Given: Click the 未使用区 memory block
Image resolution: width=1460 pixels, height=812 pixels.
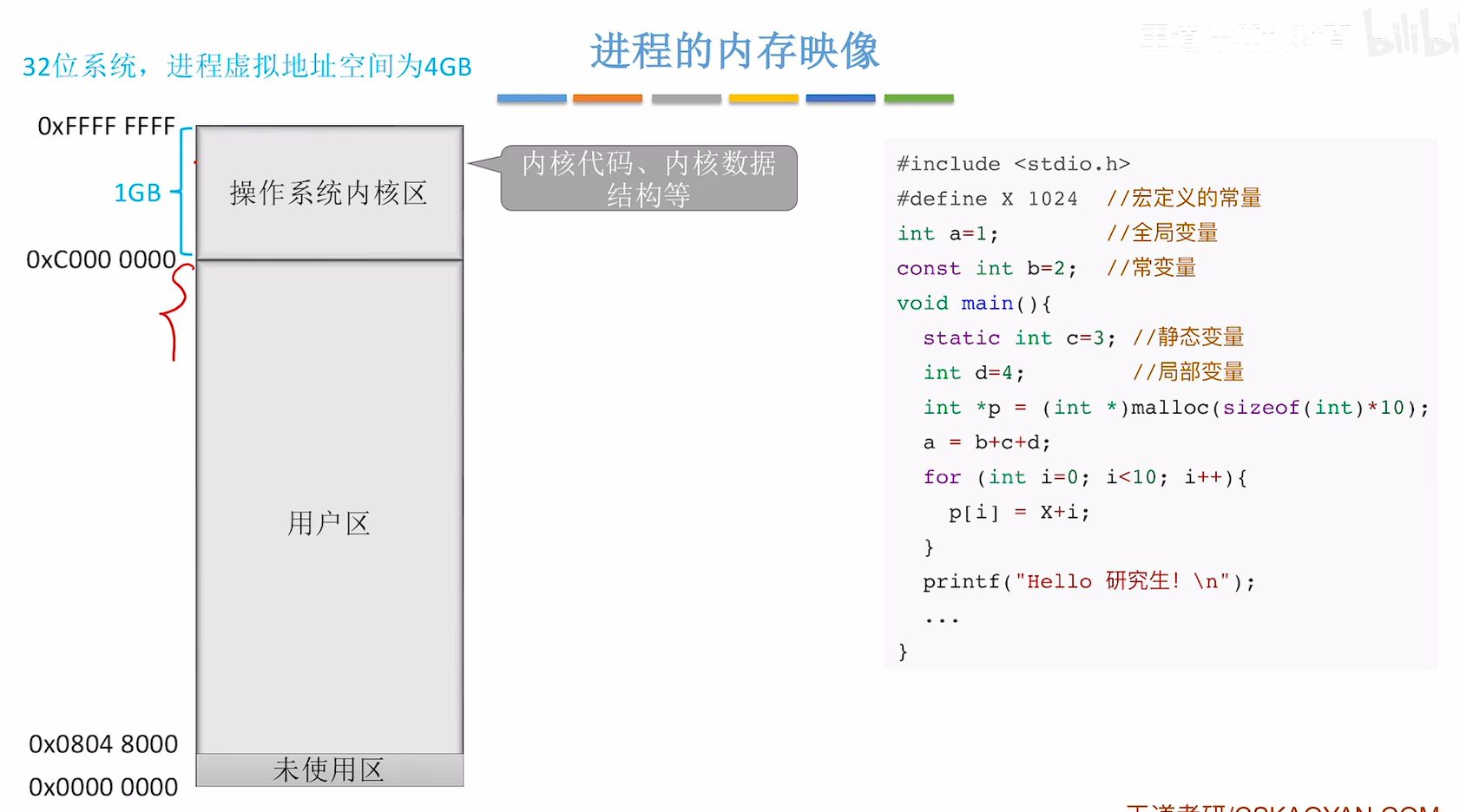Looking at the screenshot, I should pyautogui.click(x=329, y=769).
